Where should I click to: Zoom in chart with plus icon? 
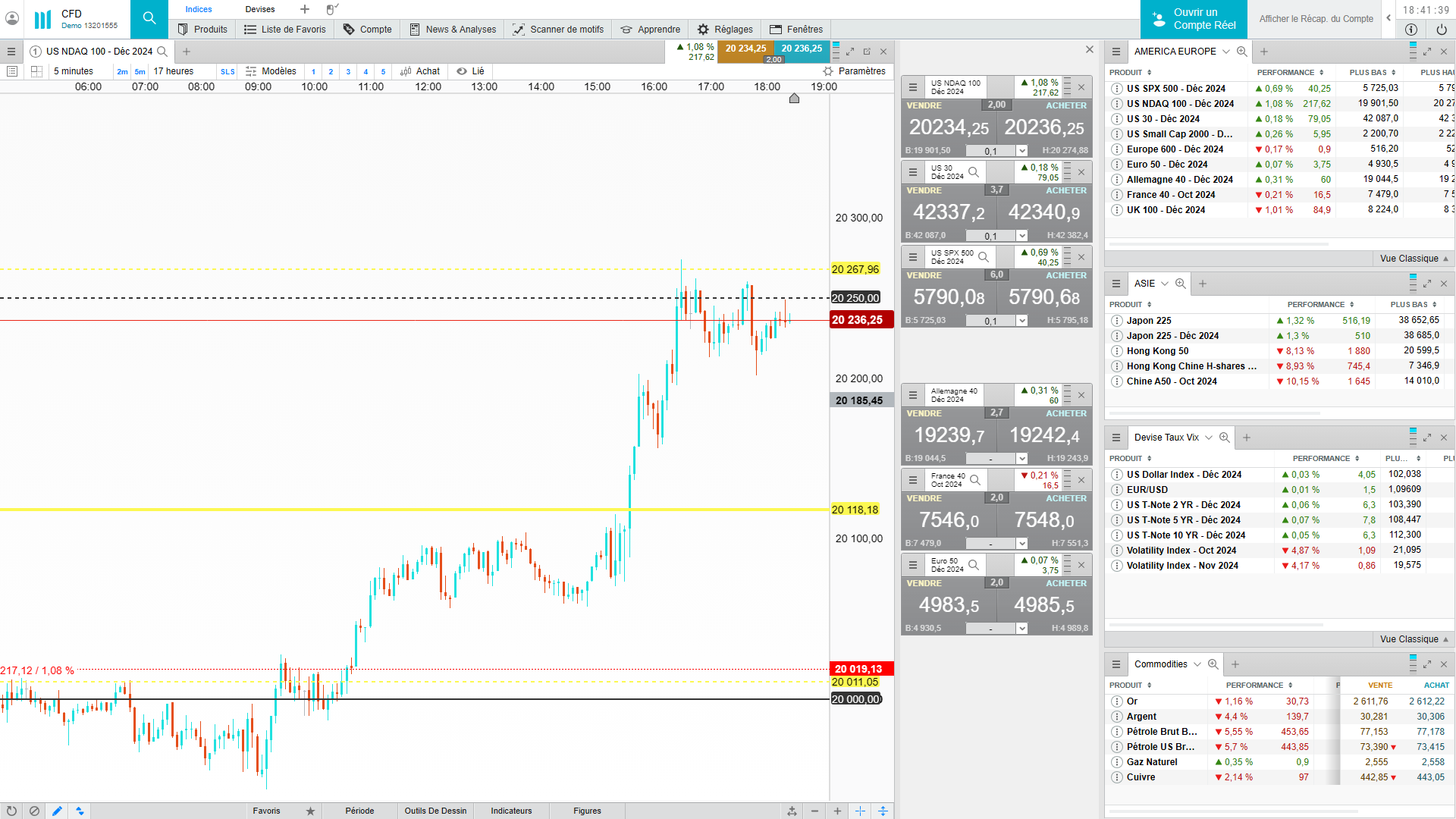pyautogui.click(x=837, y=811)
